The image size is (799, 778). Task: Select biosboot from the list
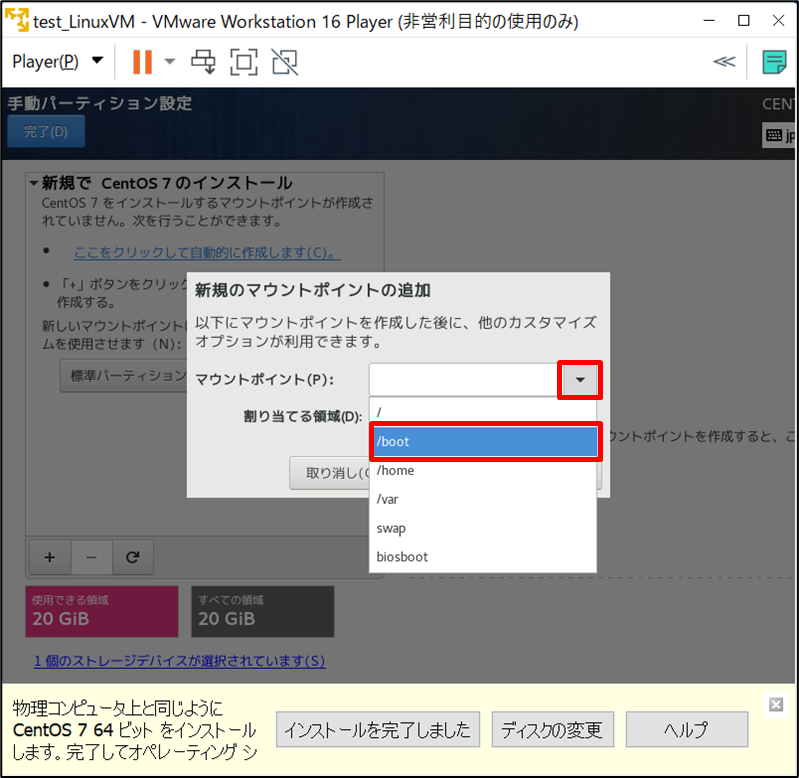point(483,557)
